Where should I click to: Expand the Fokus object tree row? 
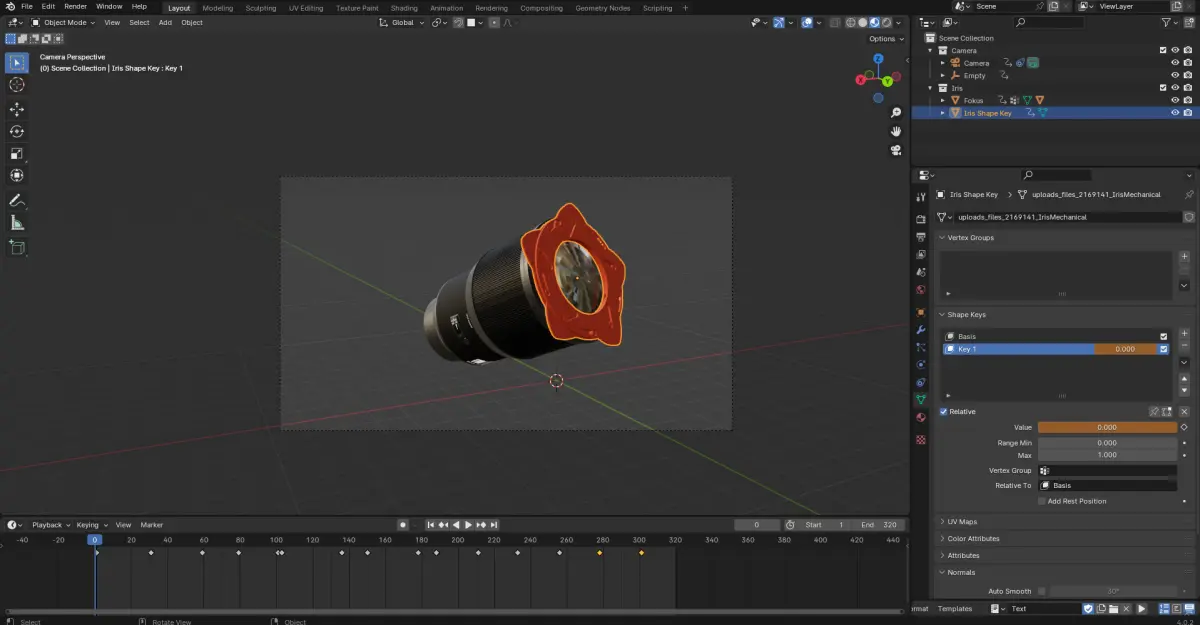[943, 100]
